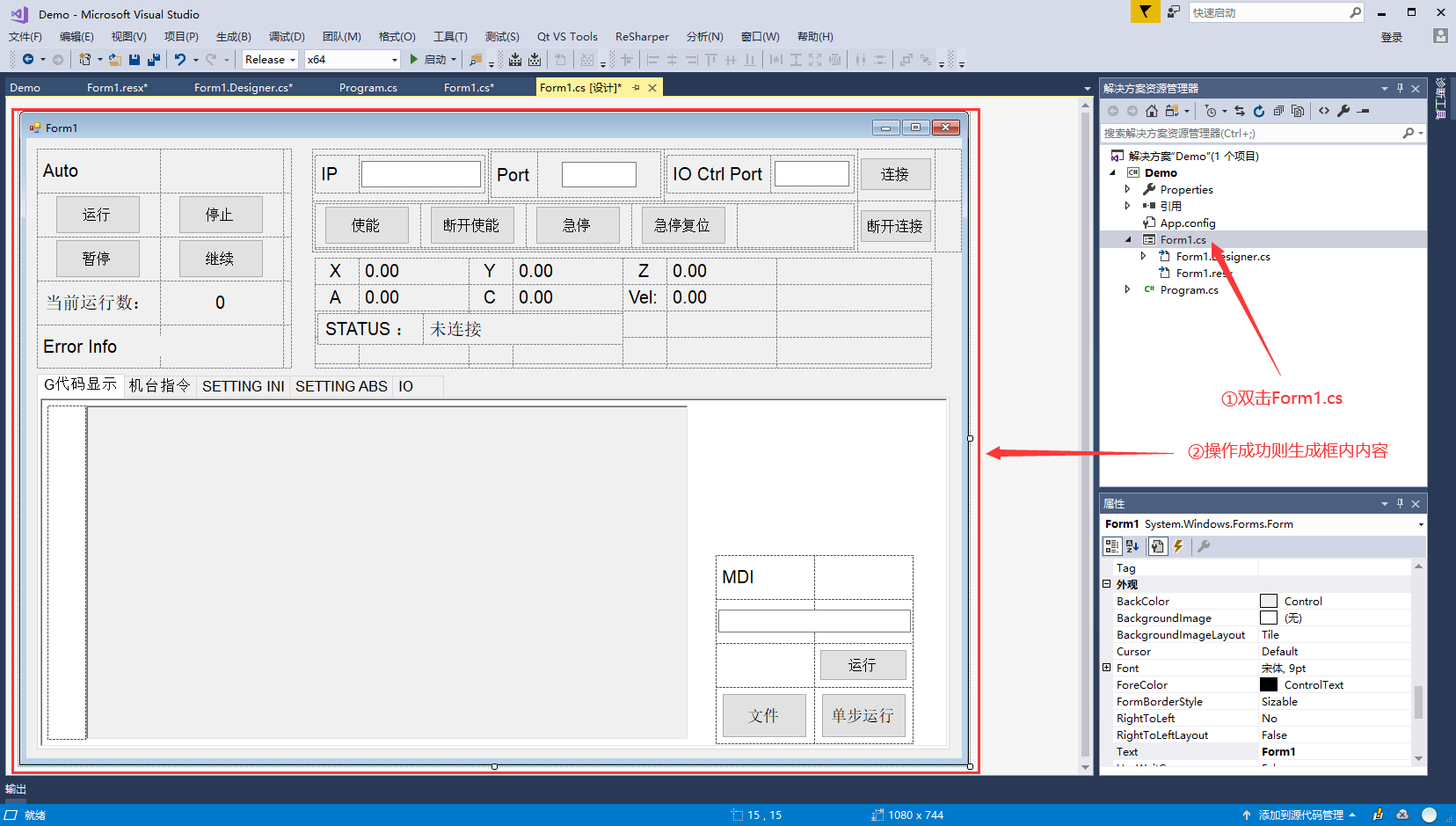Screen dimensions: 1456x826
Task: Sort properties alphabetically with A-Z icon
Action: pos(1132,546)
